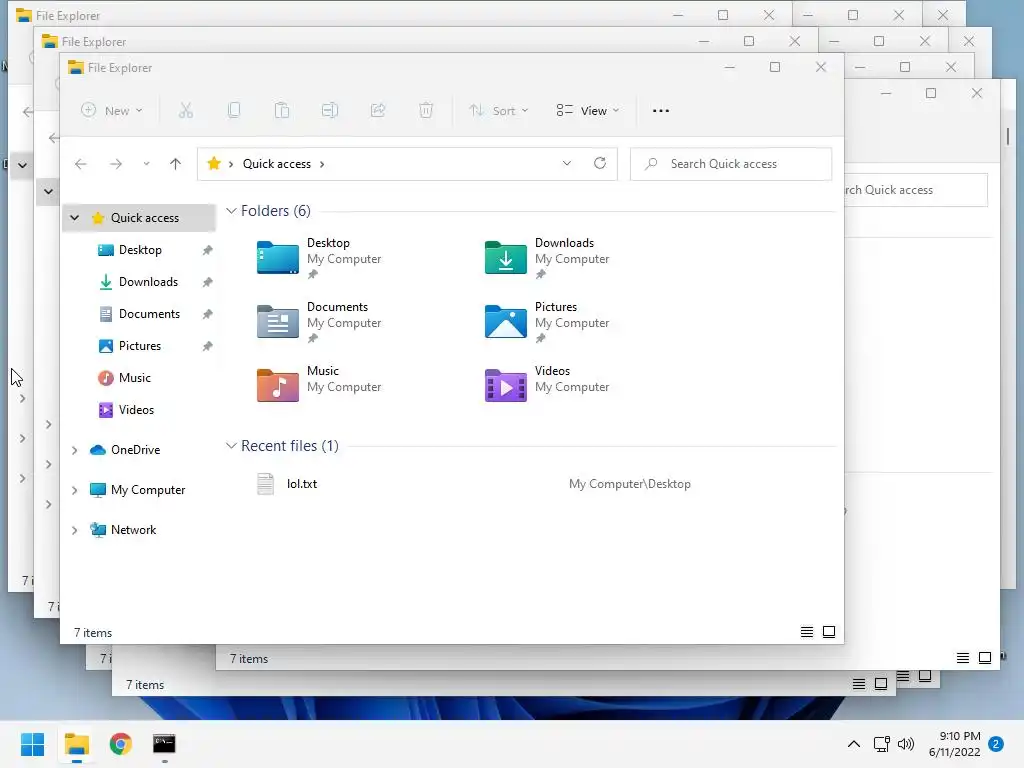The height and width of the screenshot is (768, 1024).
Task: Refresh the Quick access view
Action: click(600, 163)
